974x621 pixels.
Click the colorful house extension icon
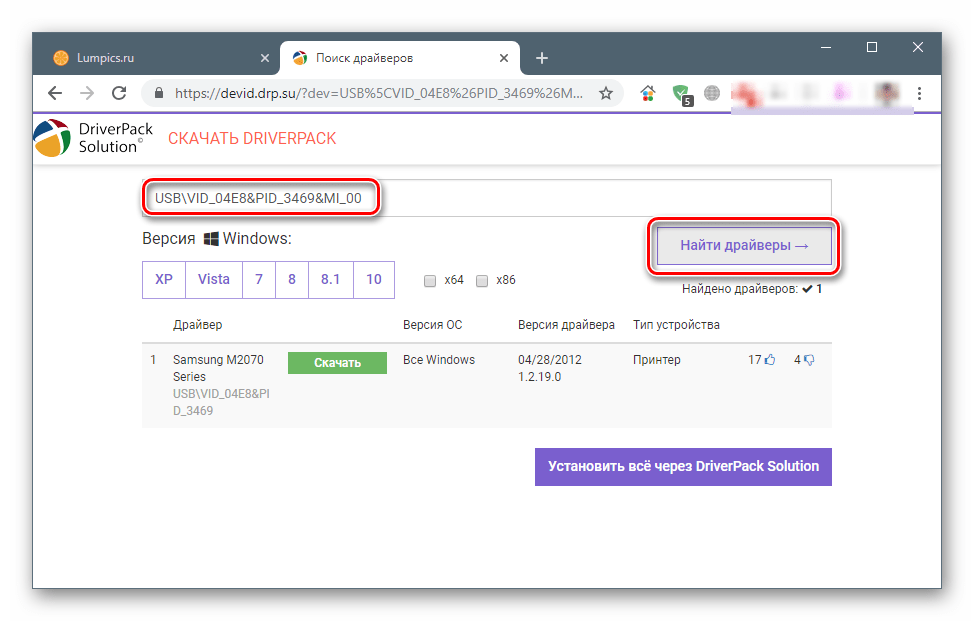tap(648, 93)
